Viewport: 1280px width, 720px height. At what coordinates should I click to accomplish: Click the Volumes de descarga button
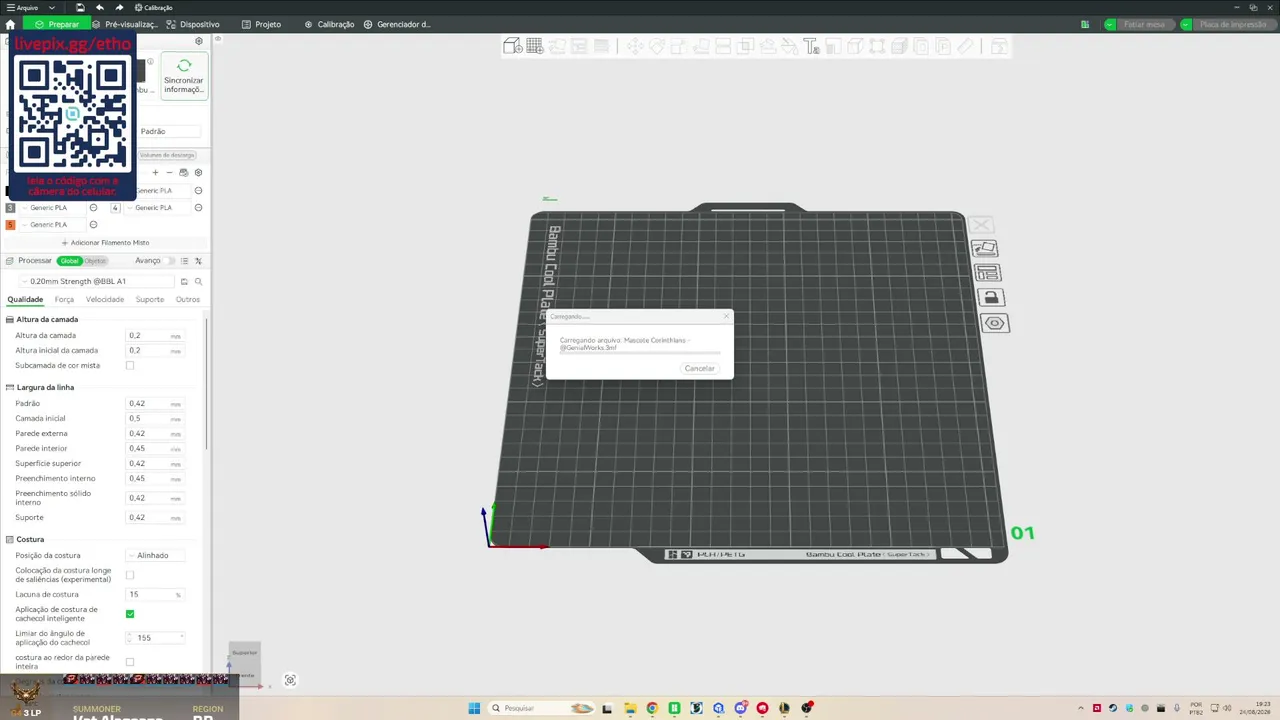coord(167,155)
